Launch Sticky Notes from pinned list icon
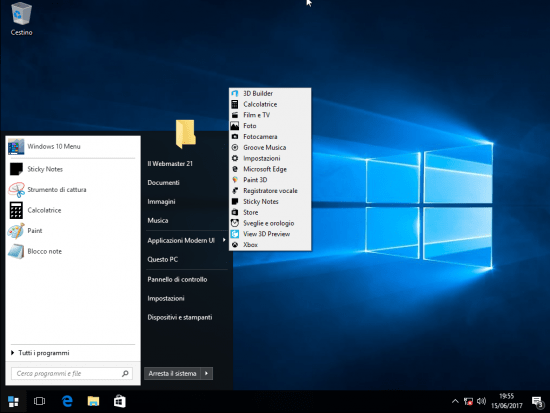The image size is (550, 413). (x=16, y=169)
